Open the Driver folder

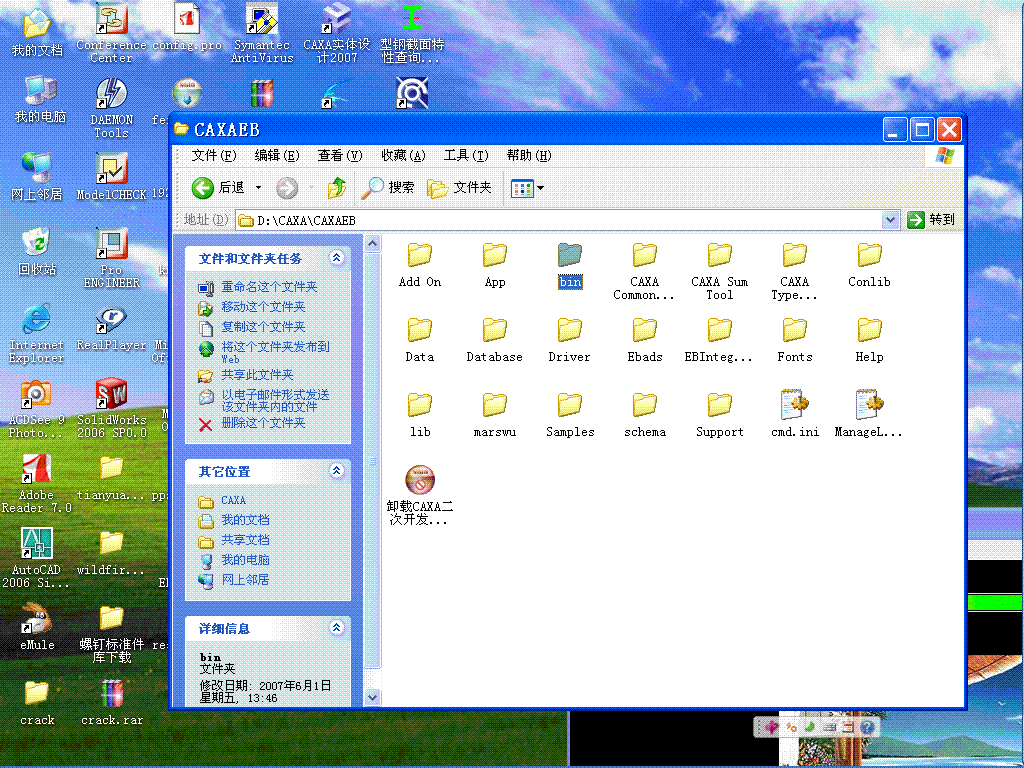[x=569, y=330]
